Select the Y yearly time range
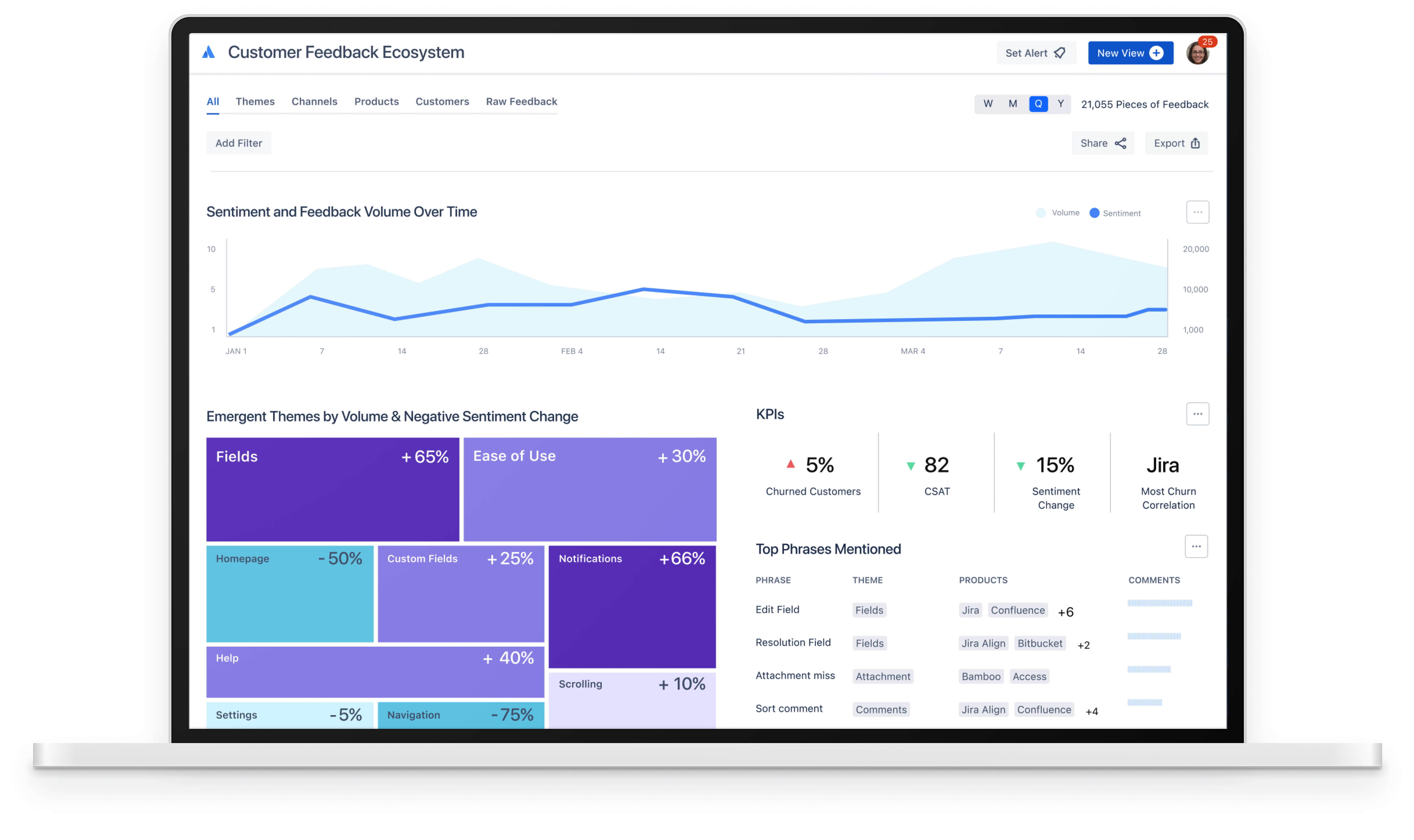 1061,104
